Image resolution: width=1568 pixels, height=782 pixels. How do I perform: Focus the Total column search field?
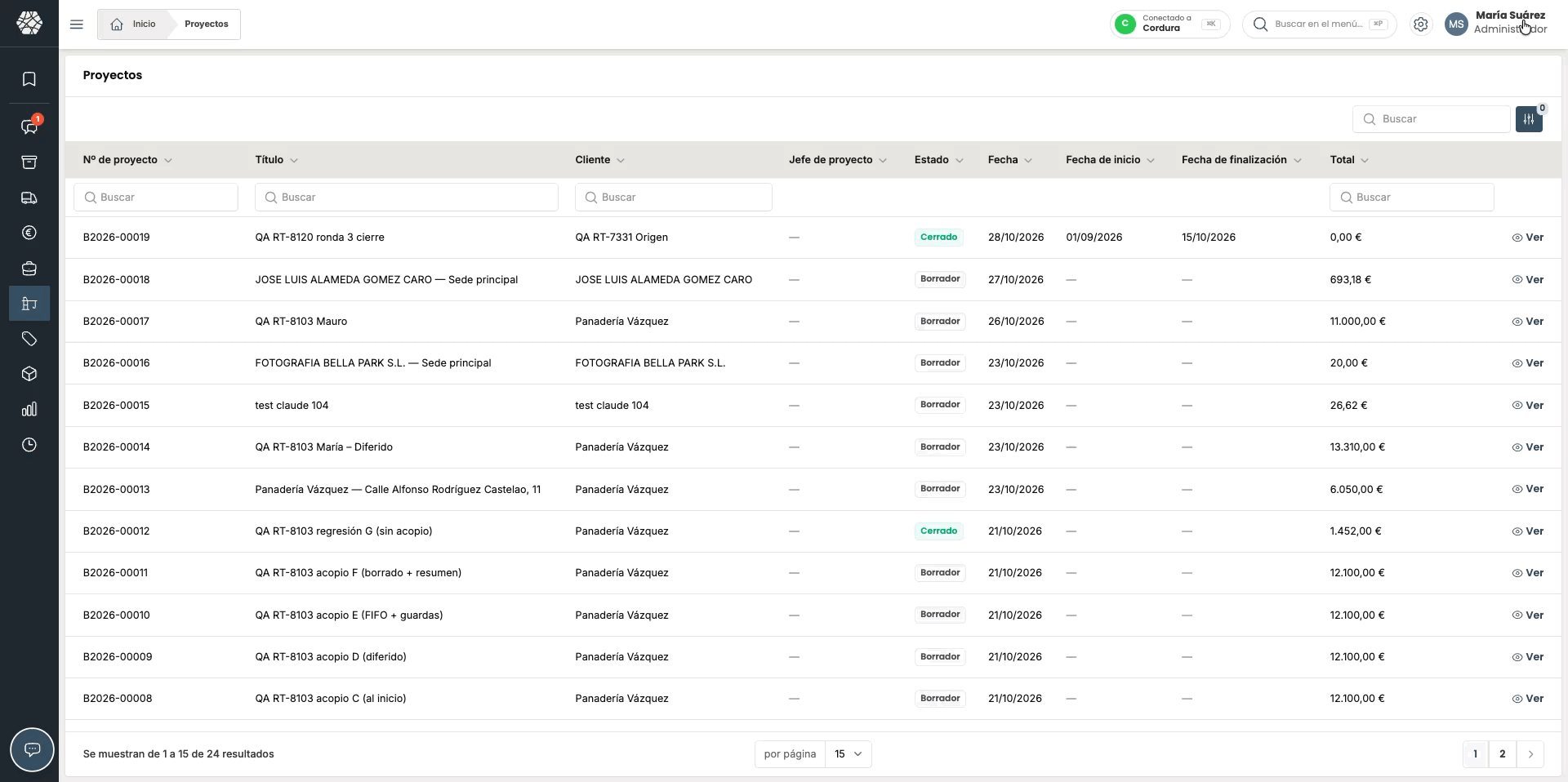tap(1412, 198)
